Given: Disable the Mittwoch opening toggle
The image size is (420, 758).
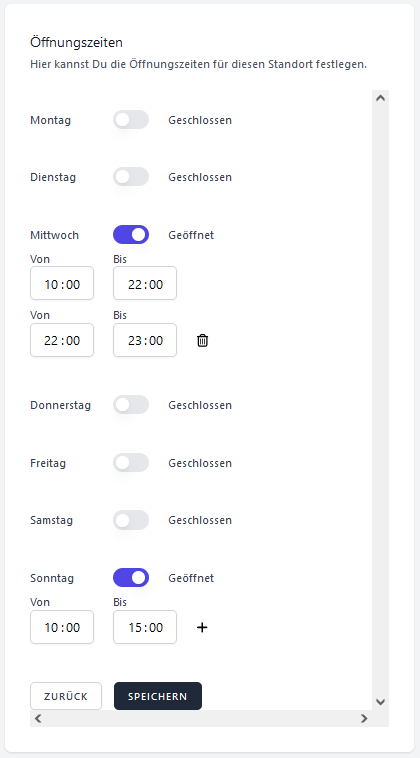Looking at the screenshot, I should (x=131, y=235).
